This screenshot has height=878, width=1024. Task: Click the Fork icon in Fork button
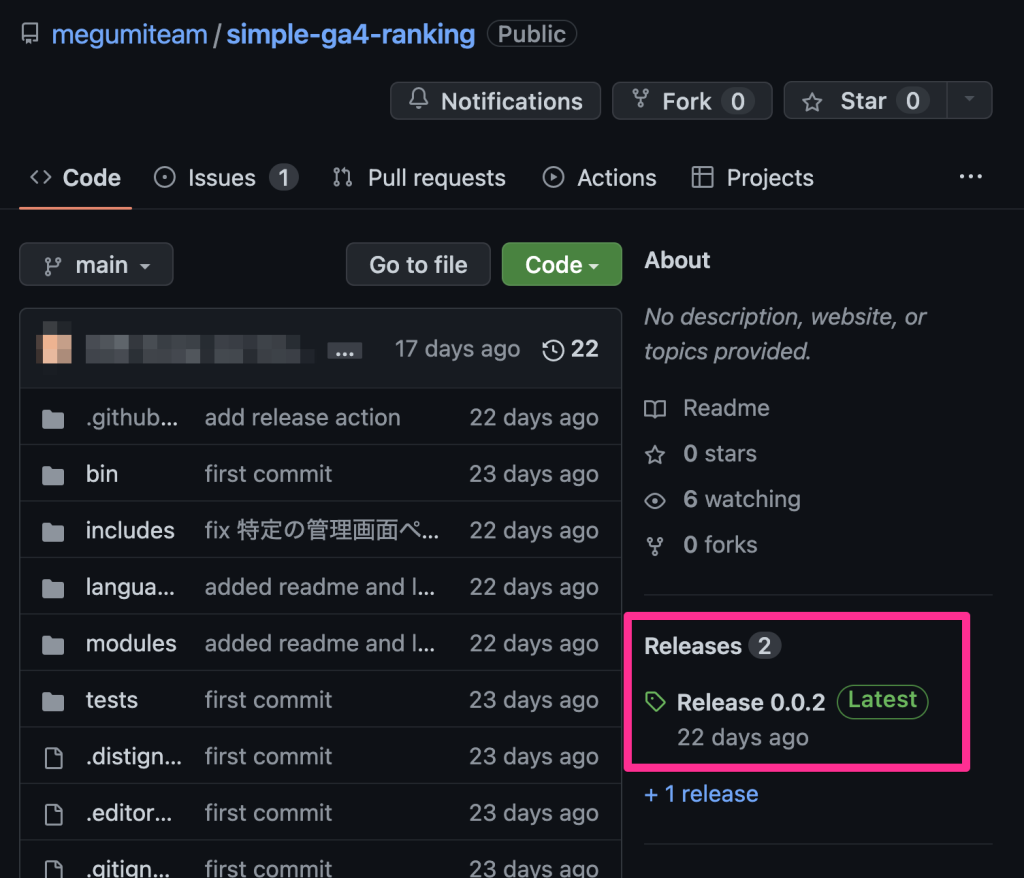[x=641, y=99]
